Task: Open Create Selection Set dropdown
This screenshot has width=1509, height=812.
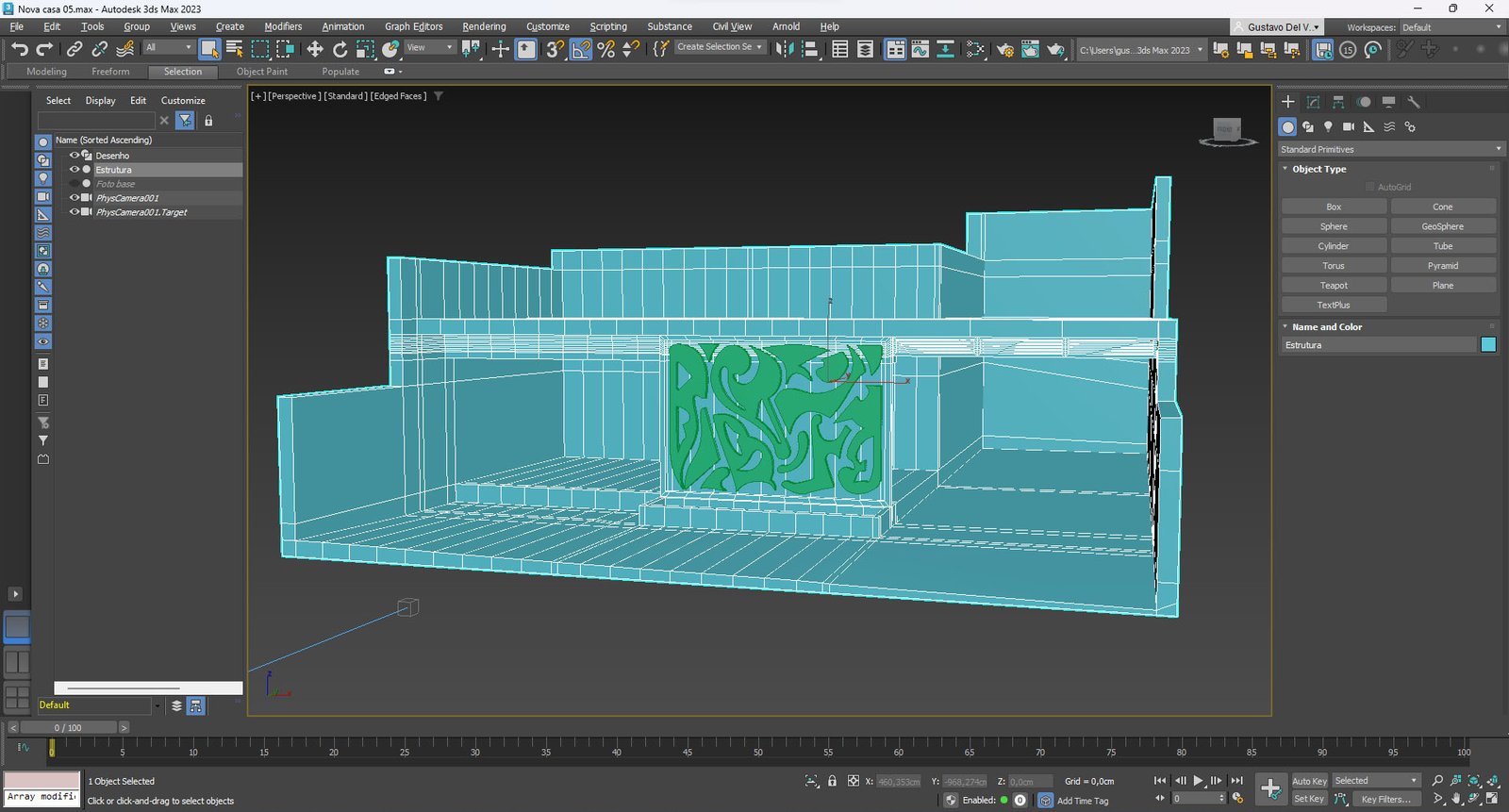Action: pos(719,46)
